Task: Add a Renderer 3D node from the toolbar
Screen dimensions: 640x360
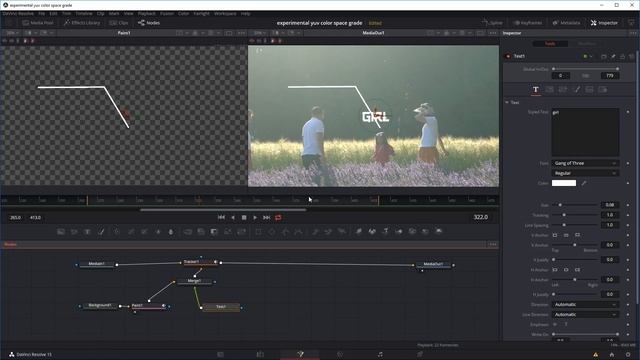Action: pyautogui.click(x=439, y=231)
